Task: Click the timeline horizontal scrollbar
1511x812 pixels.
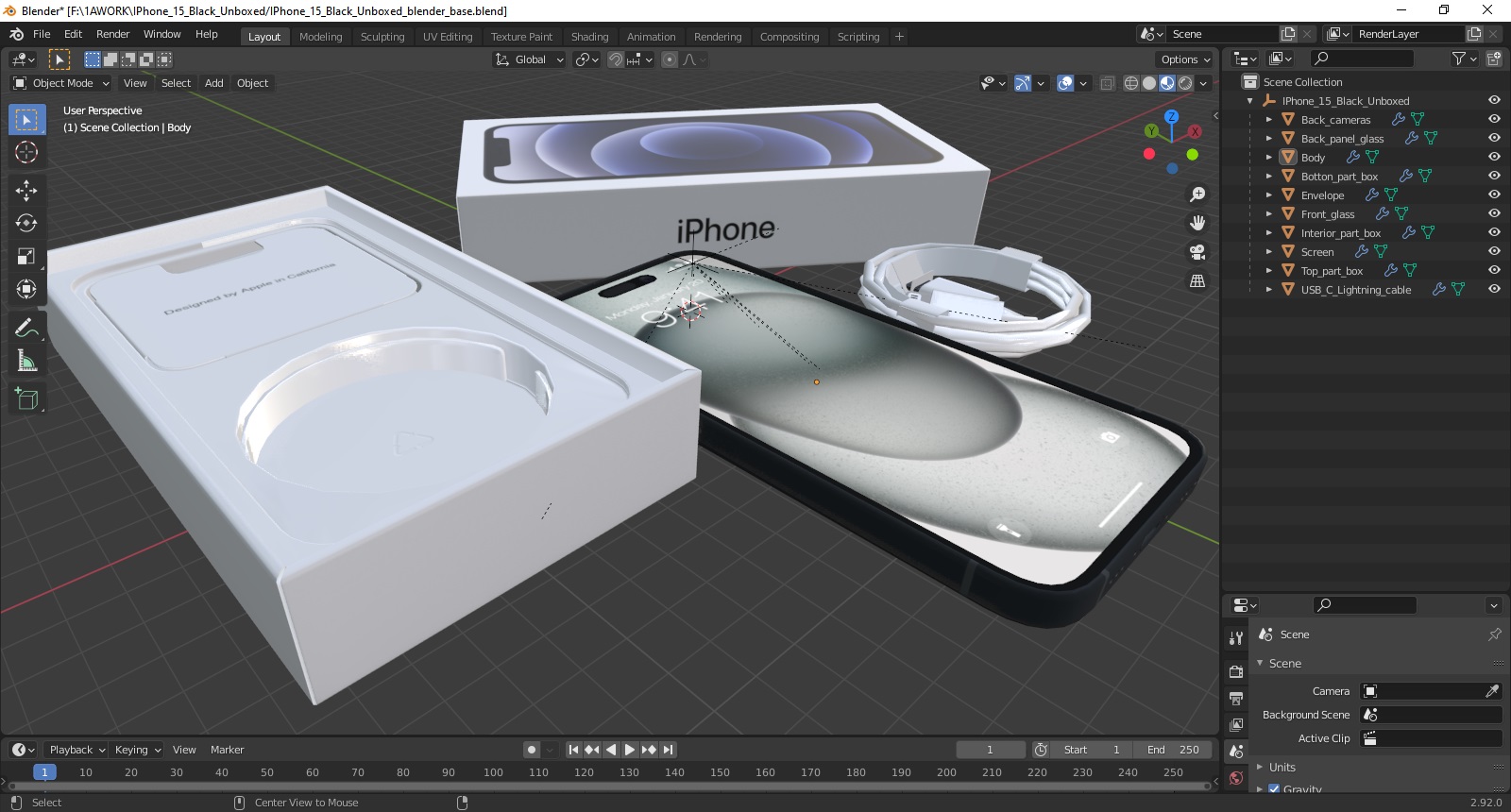Action: pyautogui.click(x=609, y=786)
